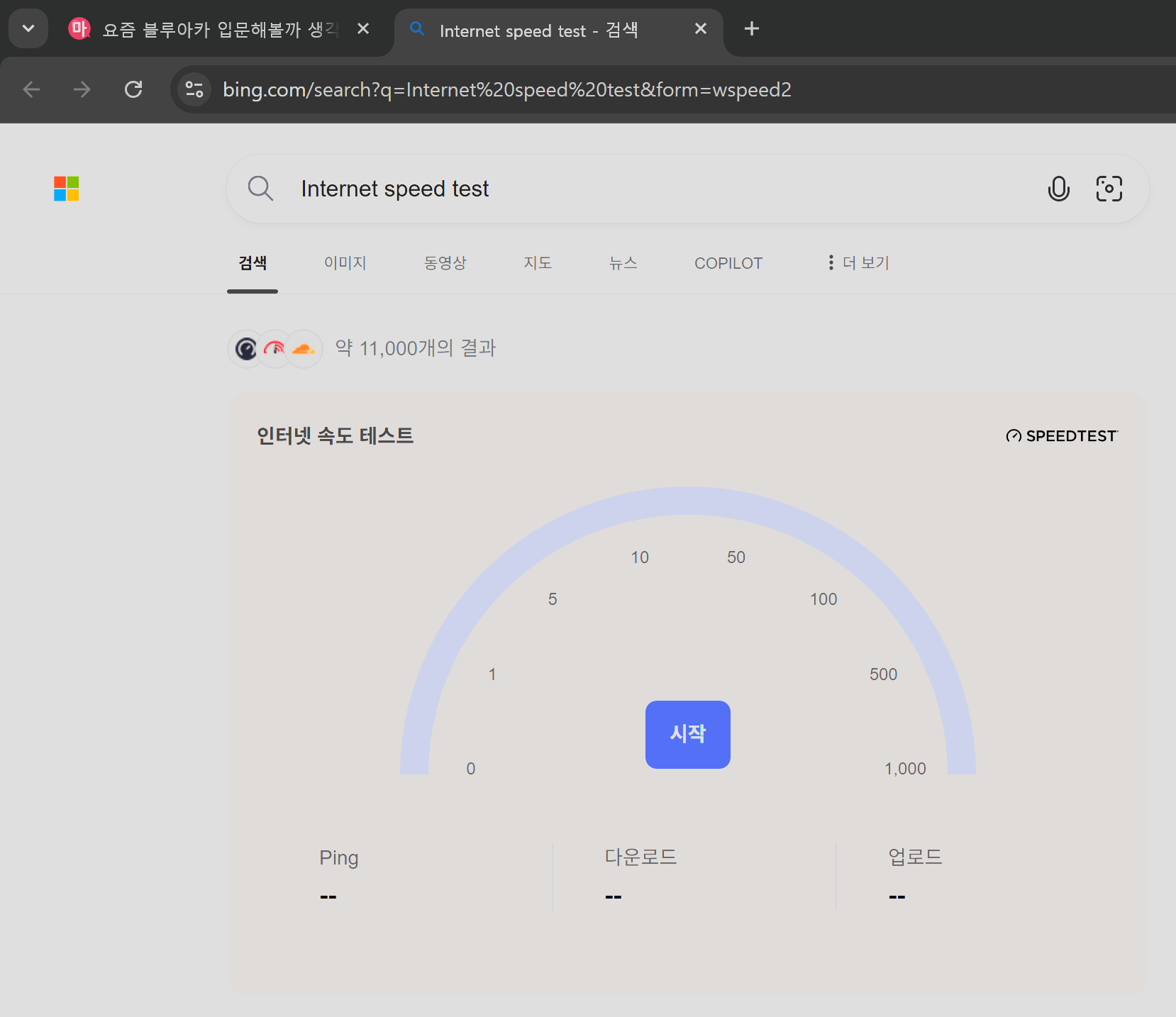The height and width of the screenshot is (1017, 1176).
Task: Click the Cloudflare source icon
Action: [304, 349]
